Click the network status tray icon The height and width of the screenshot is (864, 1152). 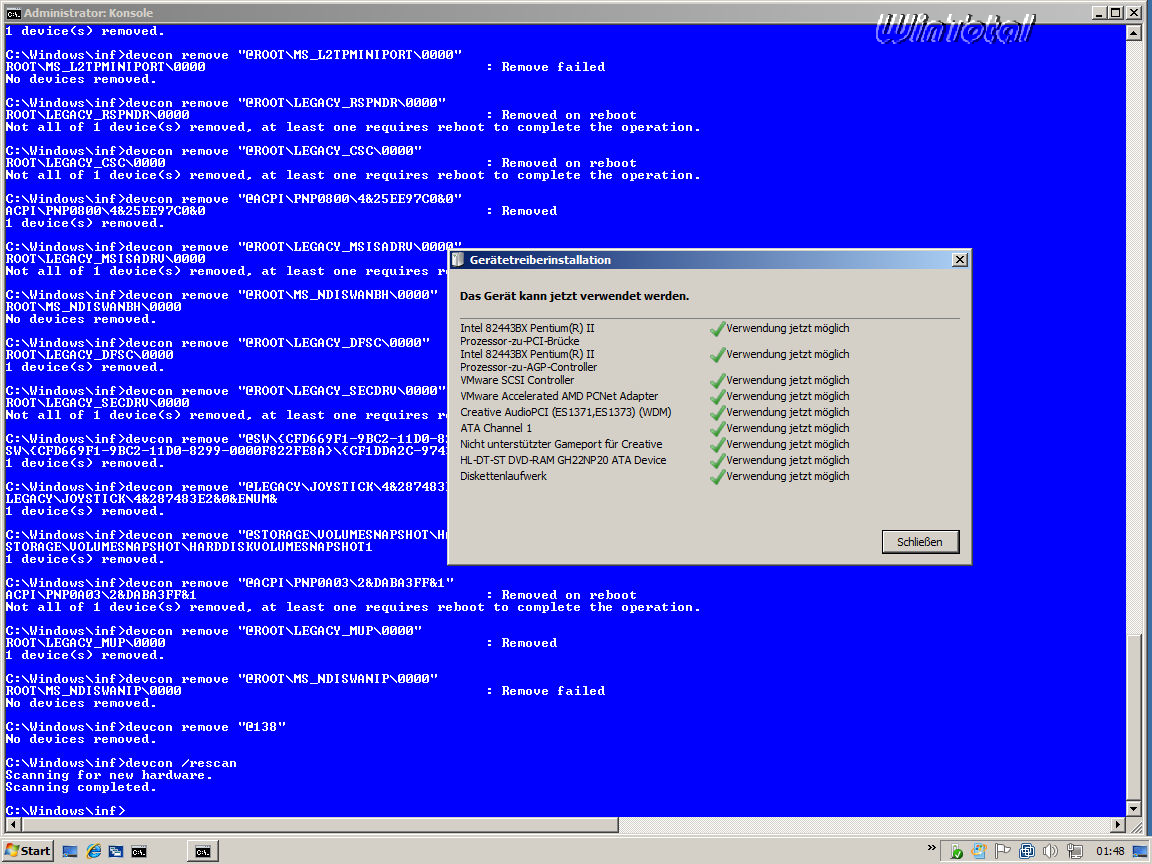pyautogui.click(x=1075, y=852)
